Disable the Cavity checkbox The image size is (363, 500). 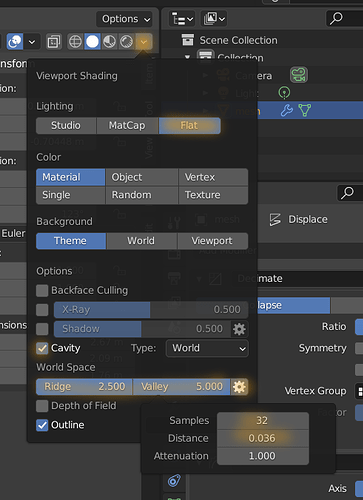coord(42,348)
